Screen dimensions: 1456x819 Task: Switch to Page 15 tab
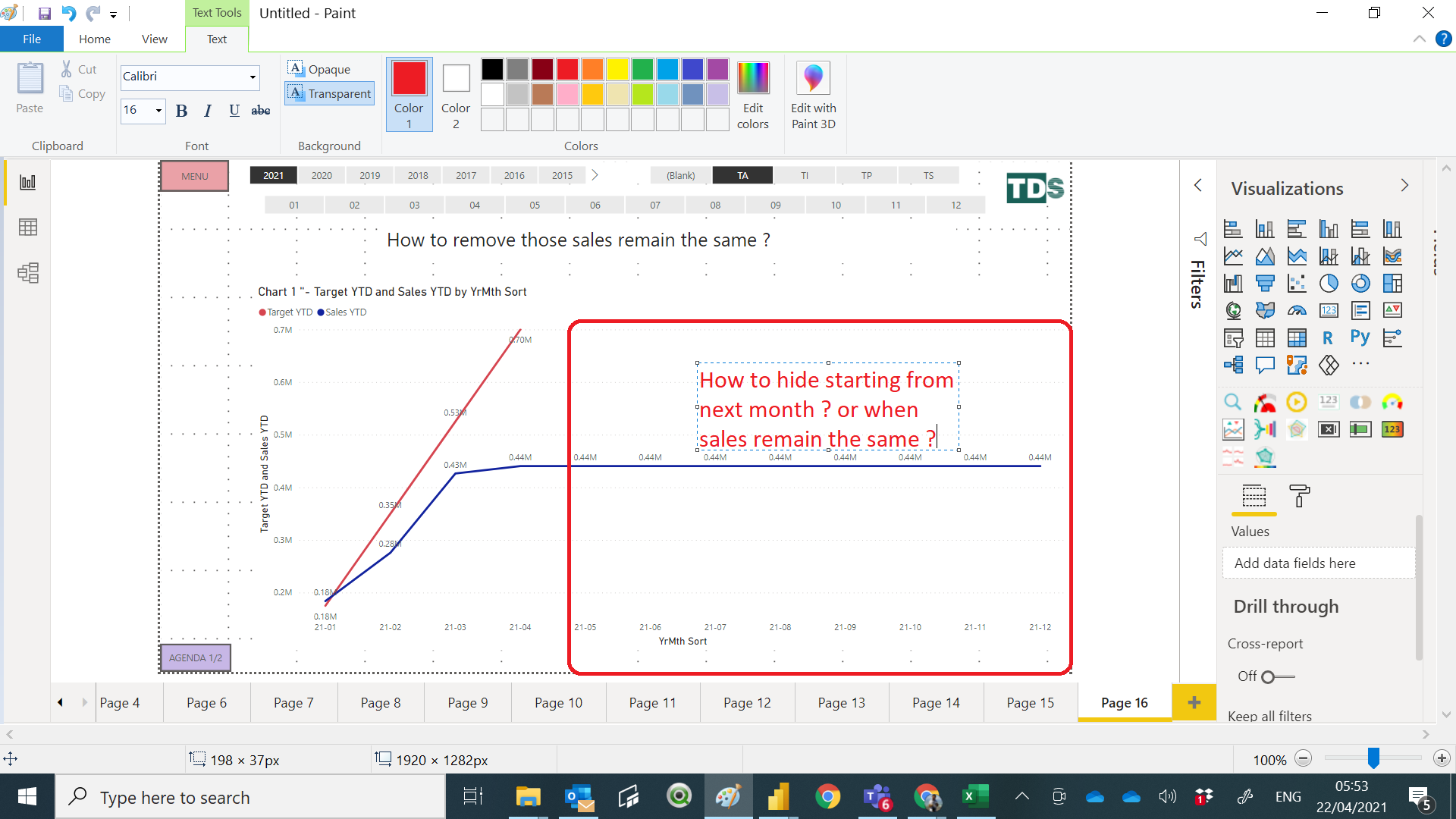(1030, 702)
